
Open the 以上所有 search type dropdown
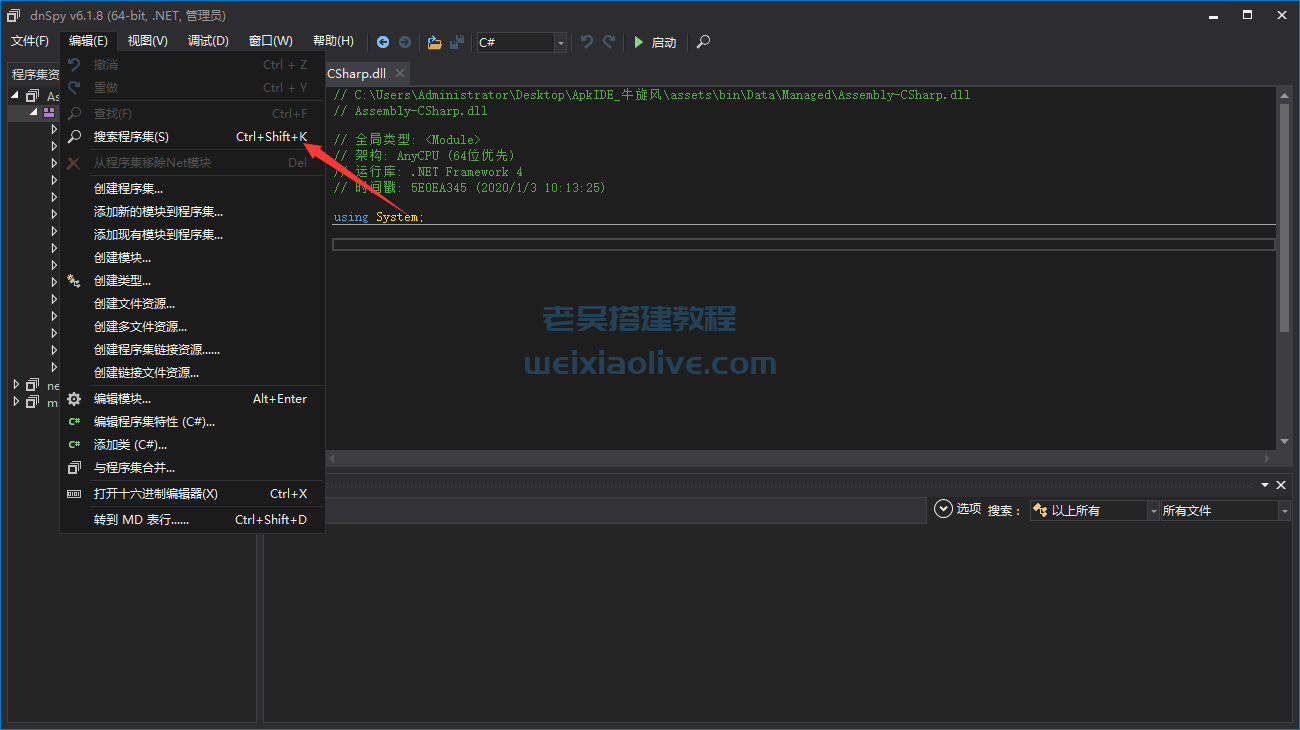point(1152,511)
